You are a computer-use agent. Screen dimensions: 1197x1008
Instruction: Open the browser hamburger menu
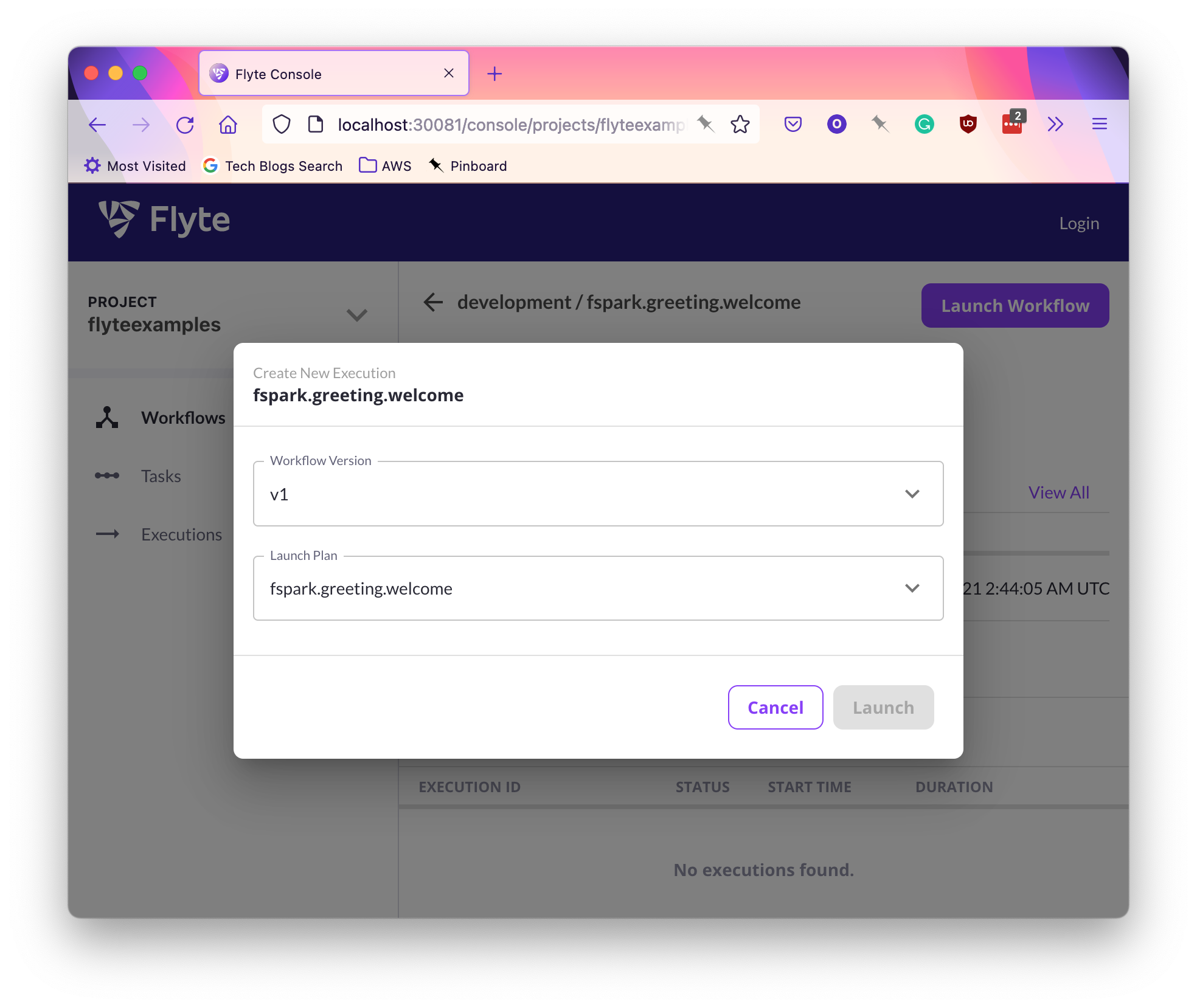pos(1099,124)
